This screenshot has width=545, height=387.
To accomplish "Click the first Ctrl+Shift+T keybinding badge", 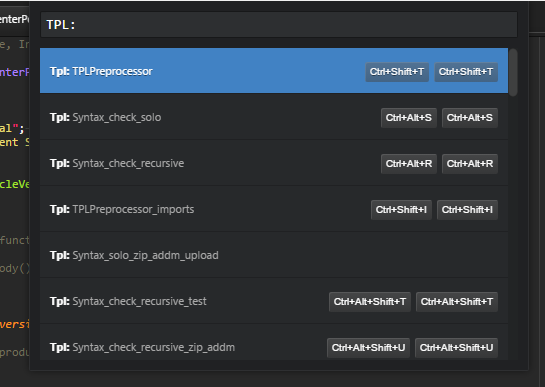I will click(397, 72).
